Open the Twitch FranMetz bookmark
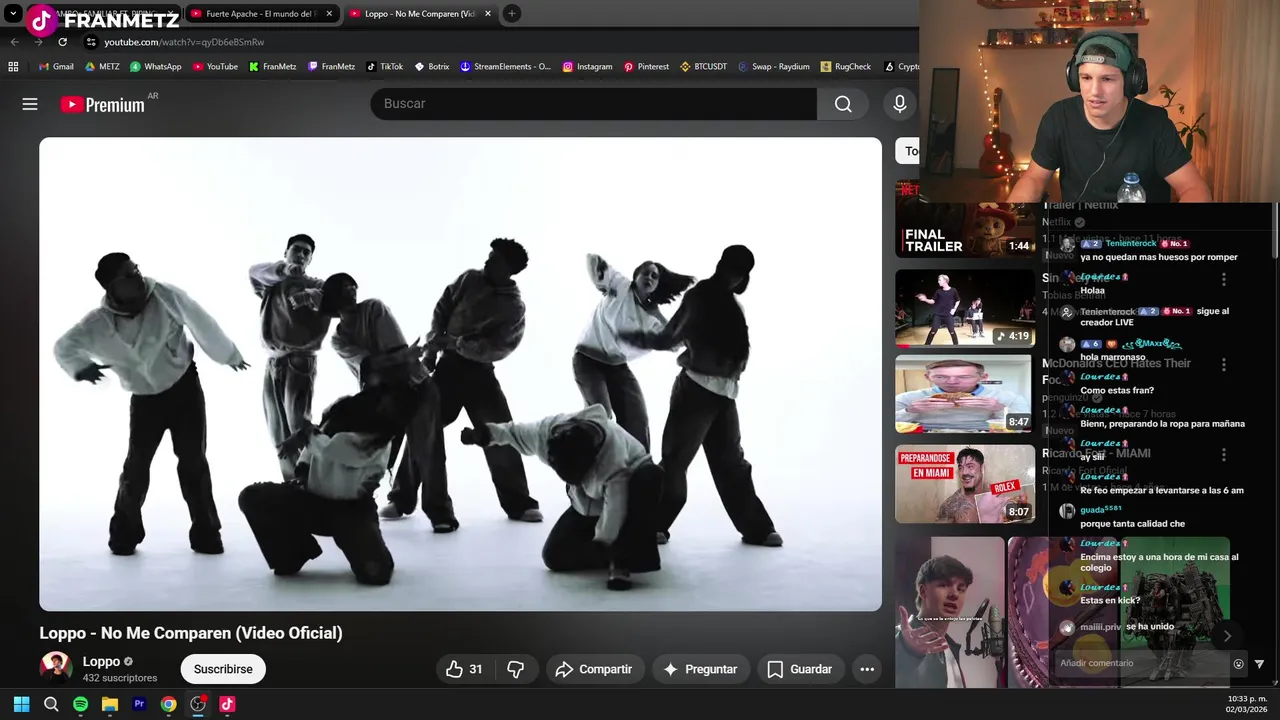Image resolution: width=1280 pixels, height=720 pixels. coord(332,67)
